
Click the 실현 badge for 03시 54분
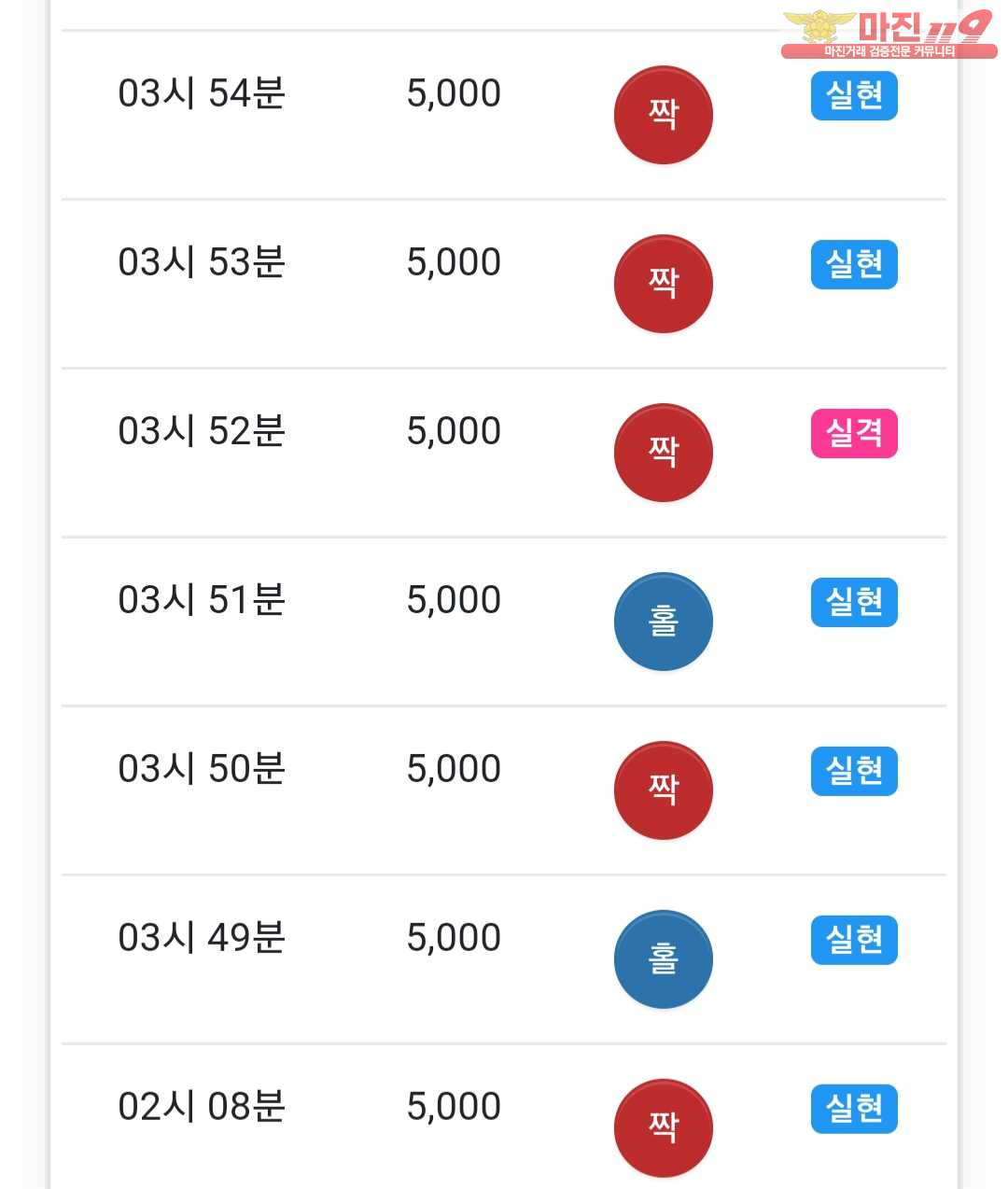(x=854, y=95)
